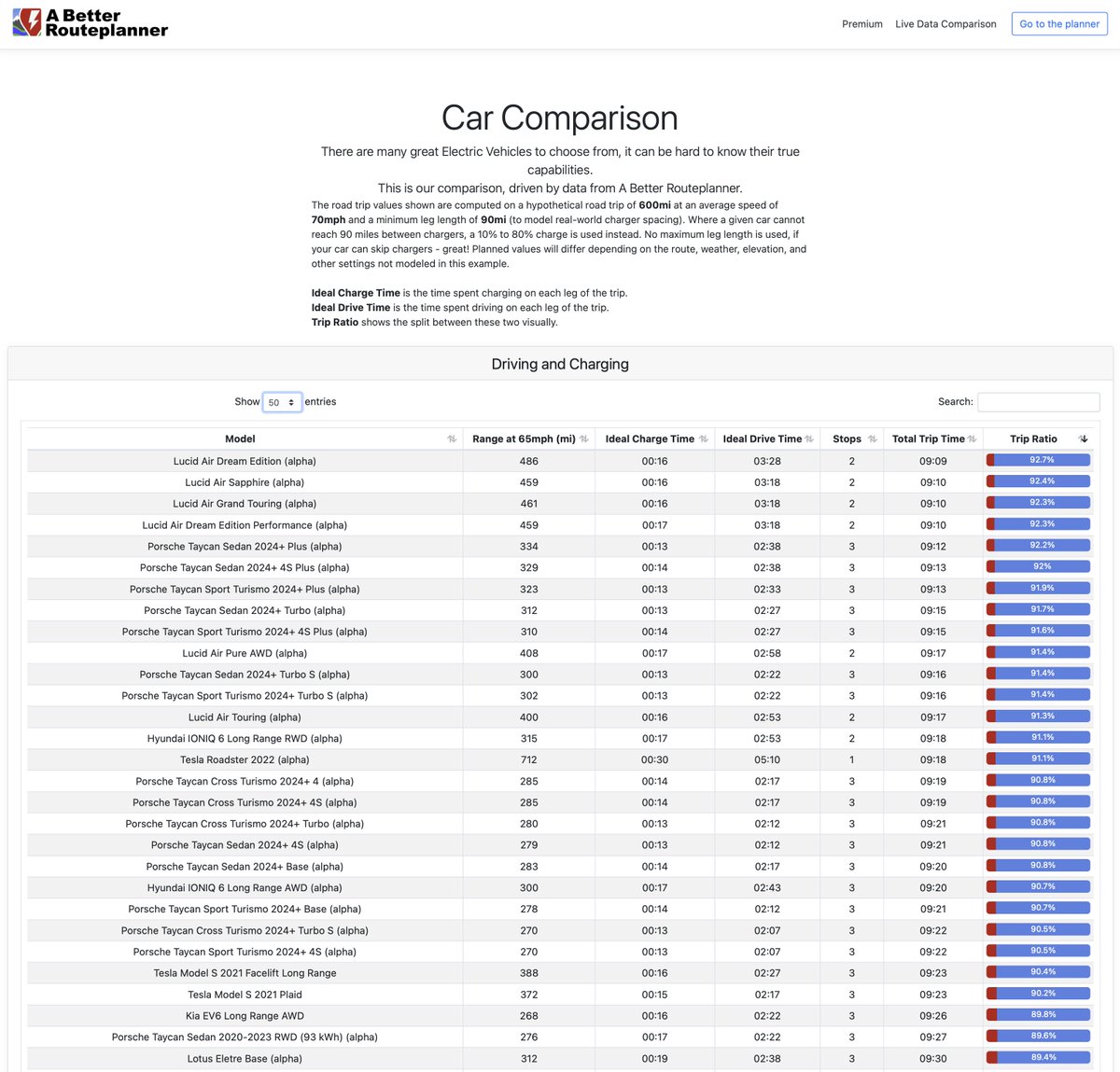Click the 89.4% trip ratio bar for Lotus Eletre
Viewport: 1120px width, 1072px height.
(1039, 1058)
